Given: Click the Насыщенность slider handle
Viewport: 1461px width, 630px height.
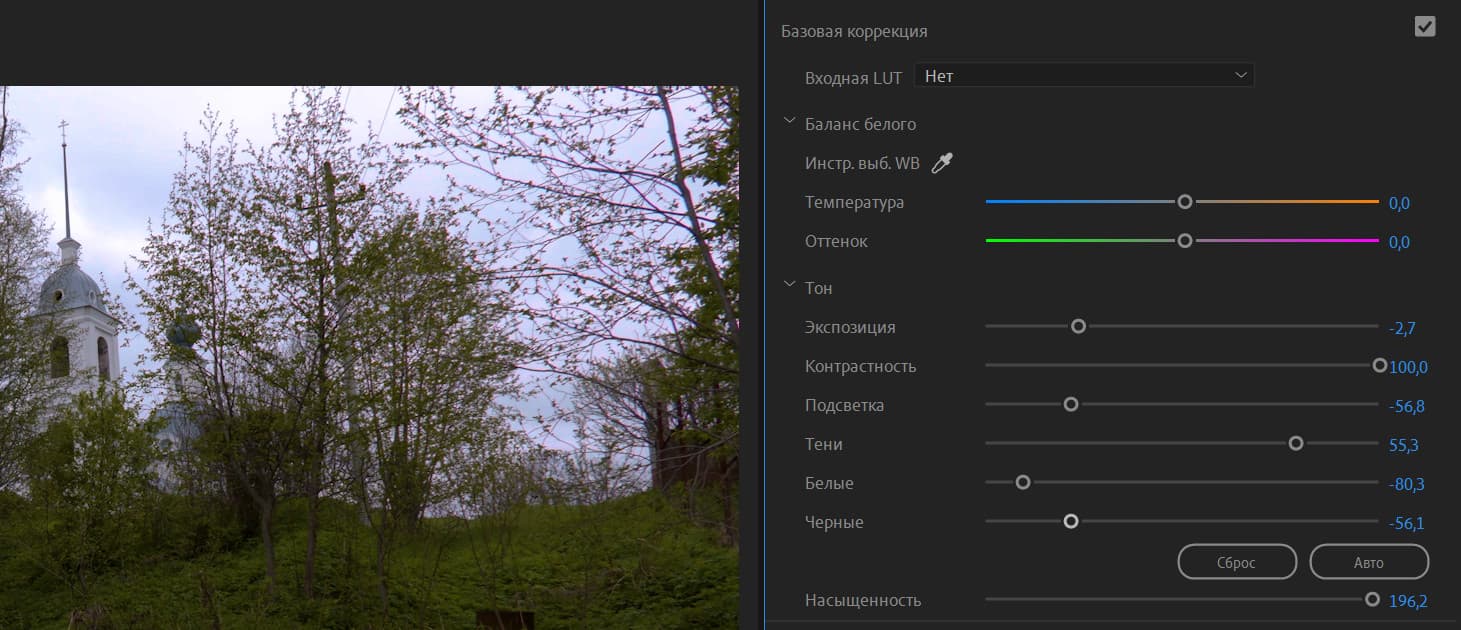Looking at the screenshot, I should click(x=1372, y=599).
